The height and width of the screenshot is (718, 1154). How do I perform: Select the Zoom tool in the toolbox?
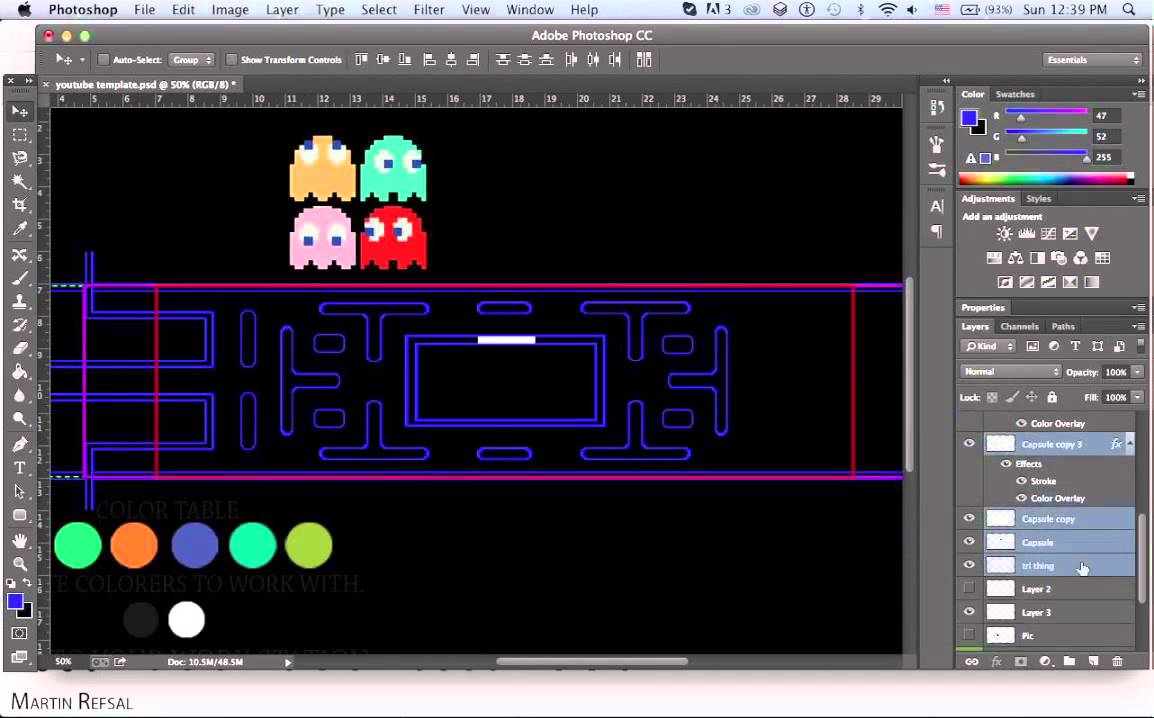[x=20, y=564]
